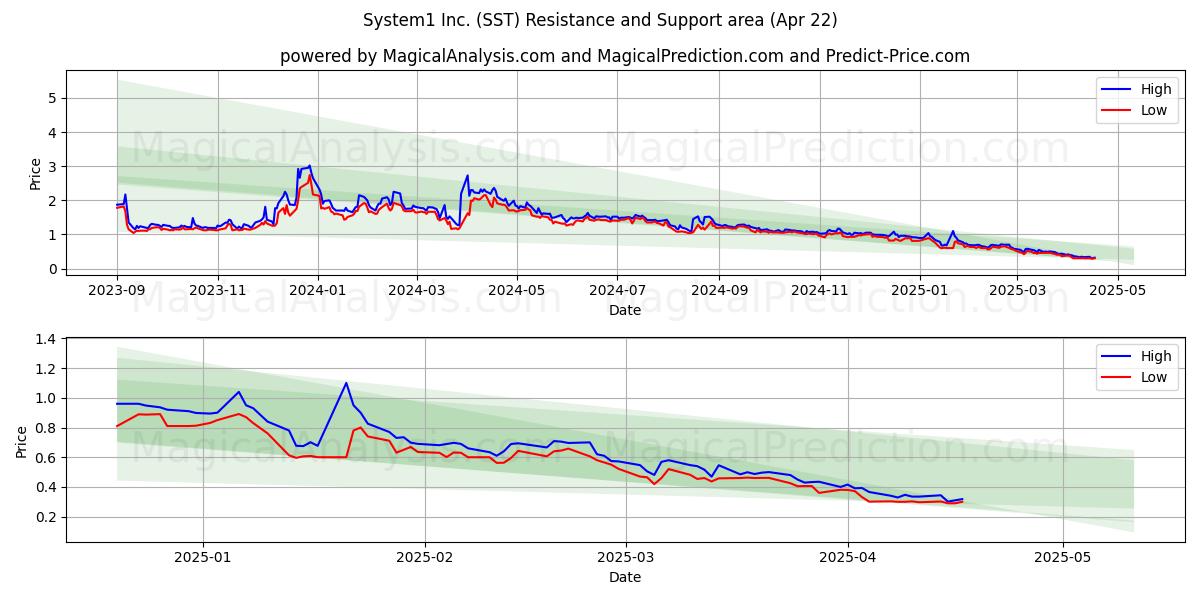Click the 'Price' label of the lower chart
1200x600 pixels.
22,441
